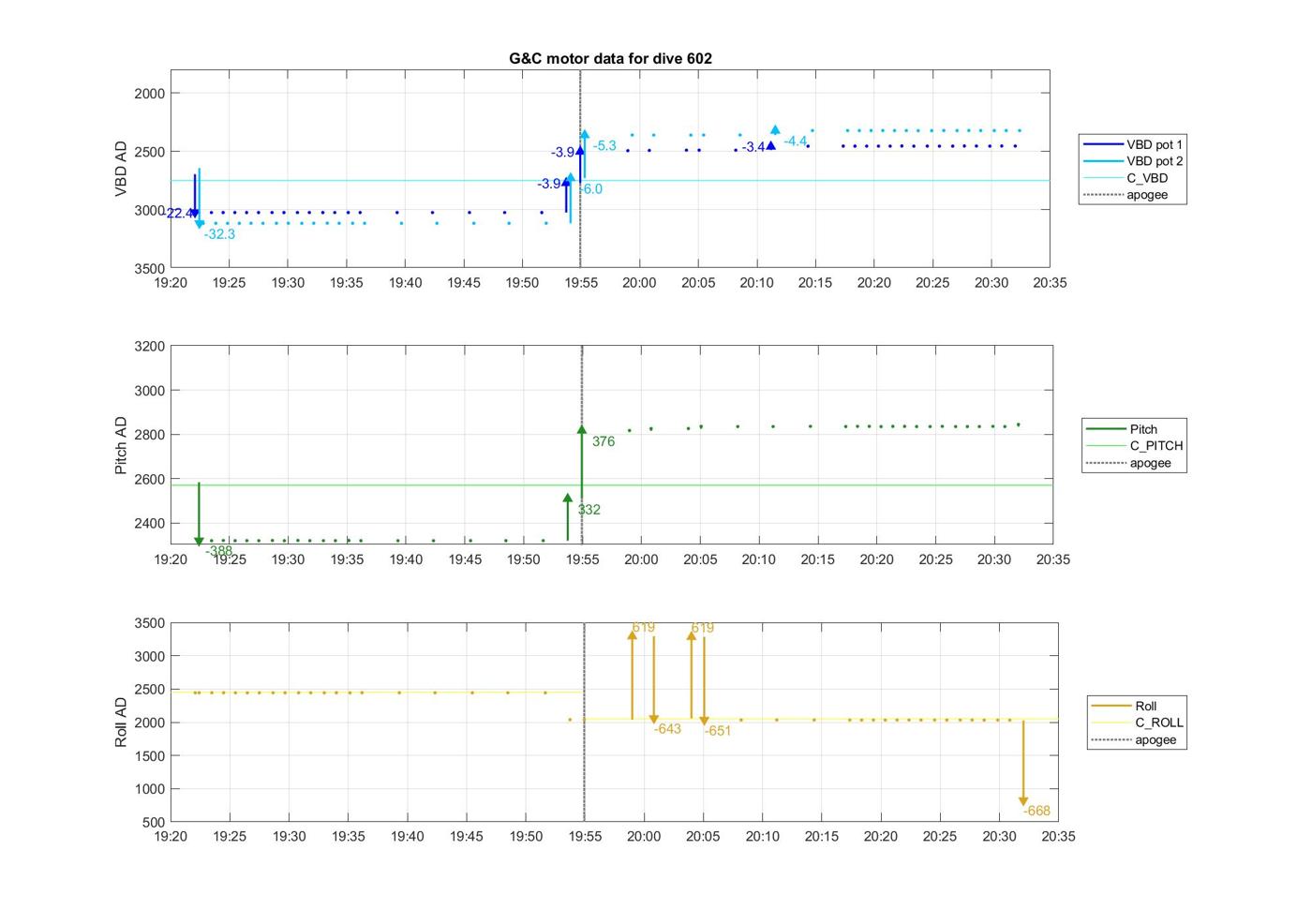Viewport: 1312px width, 924px height.
Task: Select the "VBD pot 1" legend entry
Action: point(1133,144)
